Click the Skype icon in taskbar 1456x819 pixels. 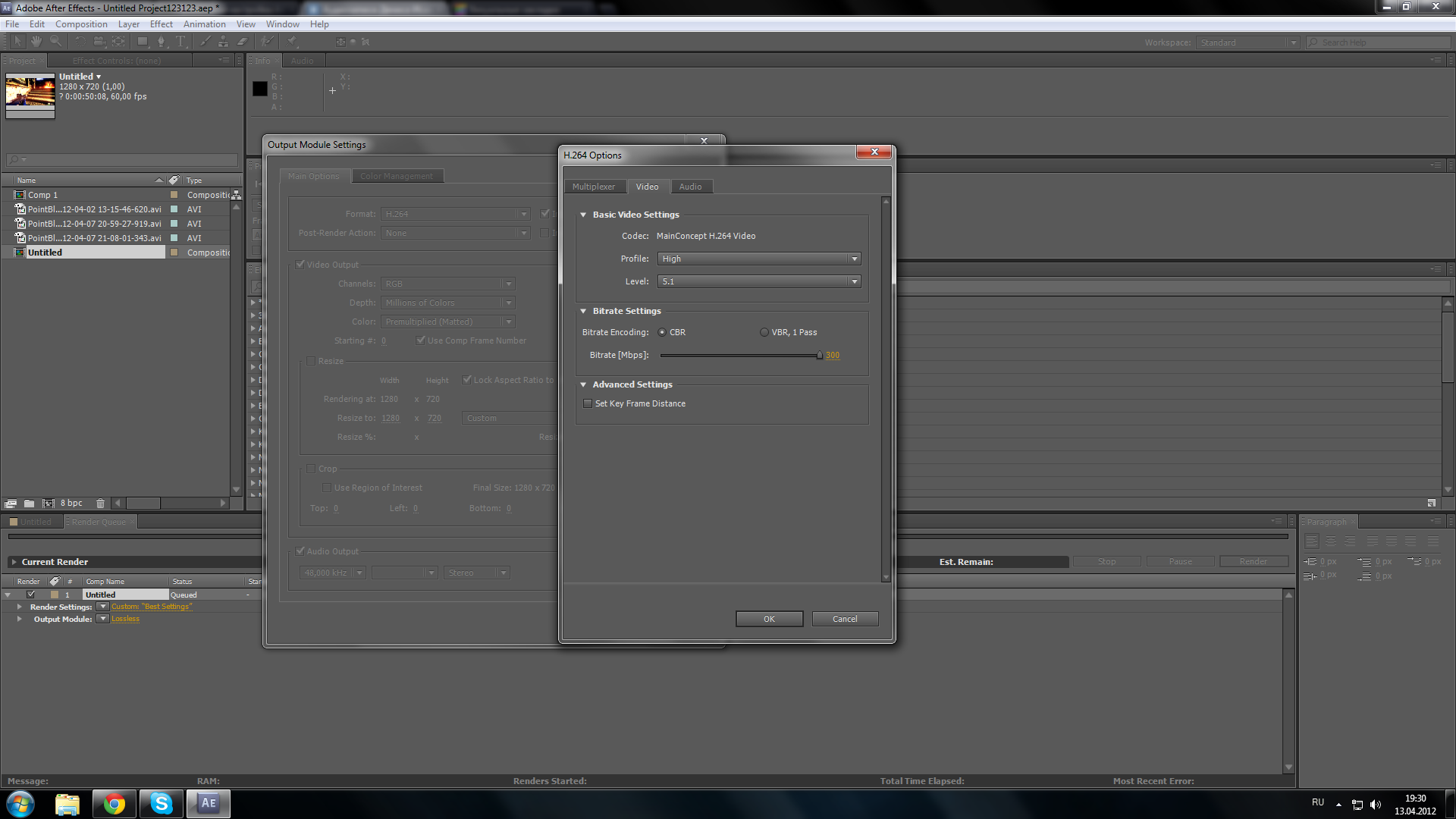click(161, 802)
